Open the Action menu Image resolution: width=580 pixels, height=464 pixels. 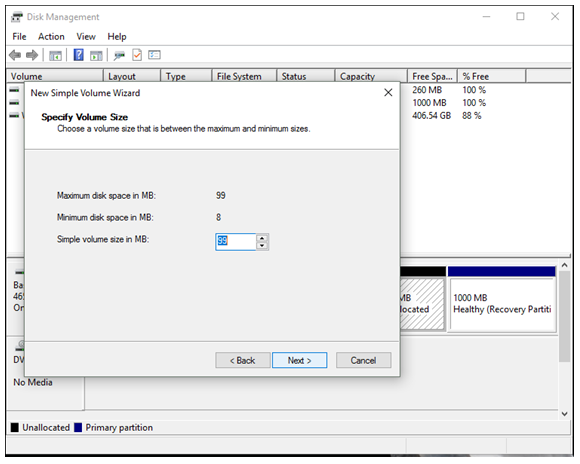click(x=51, y=37)
